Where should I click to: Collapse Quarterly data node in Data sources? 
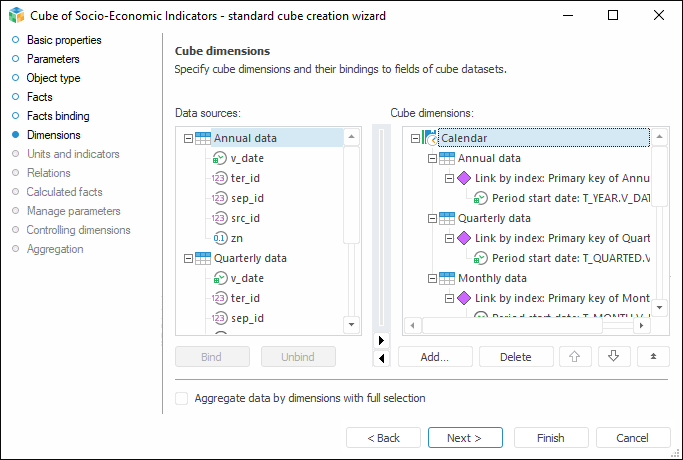click(188, 259)
